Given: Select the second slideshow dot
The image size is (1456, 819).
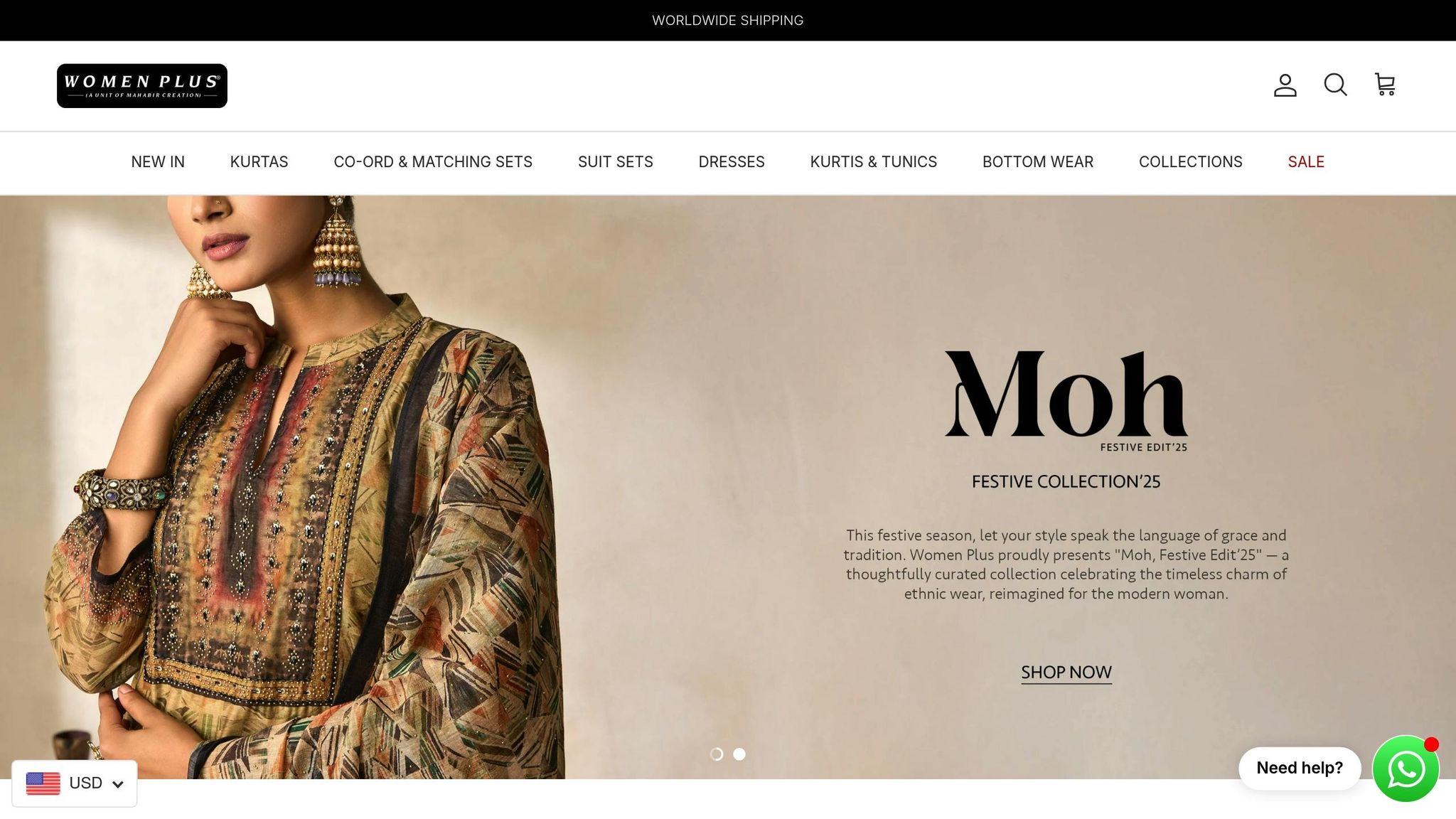Looking at the screenshot, I should coord(739,754).
